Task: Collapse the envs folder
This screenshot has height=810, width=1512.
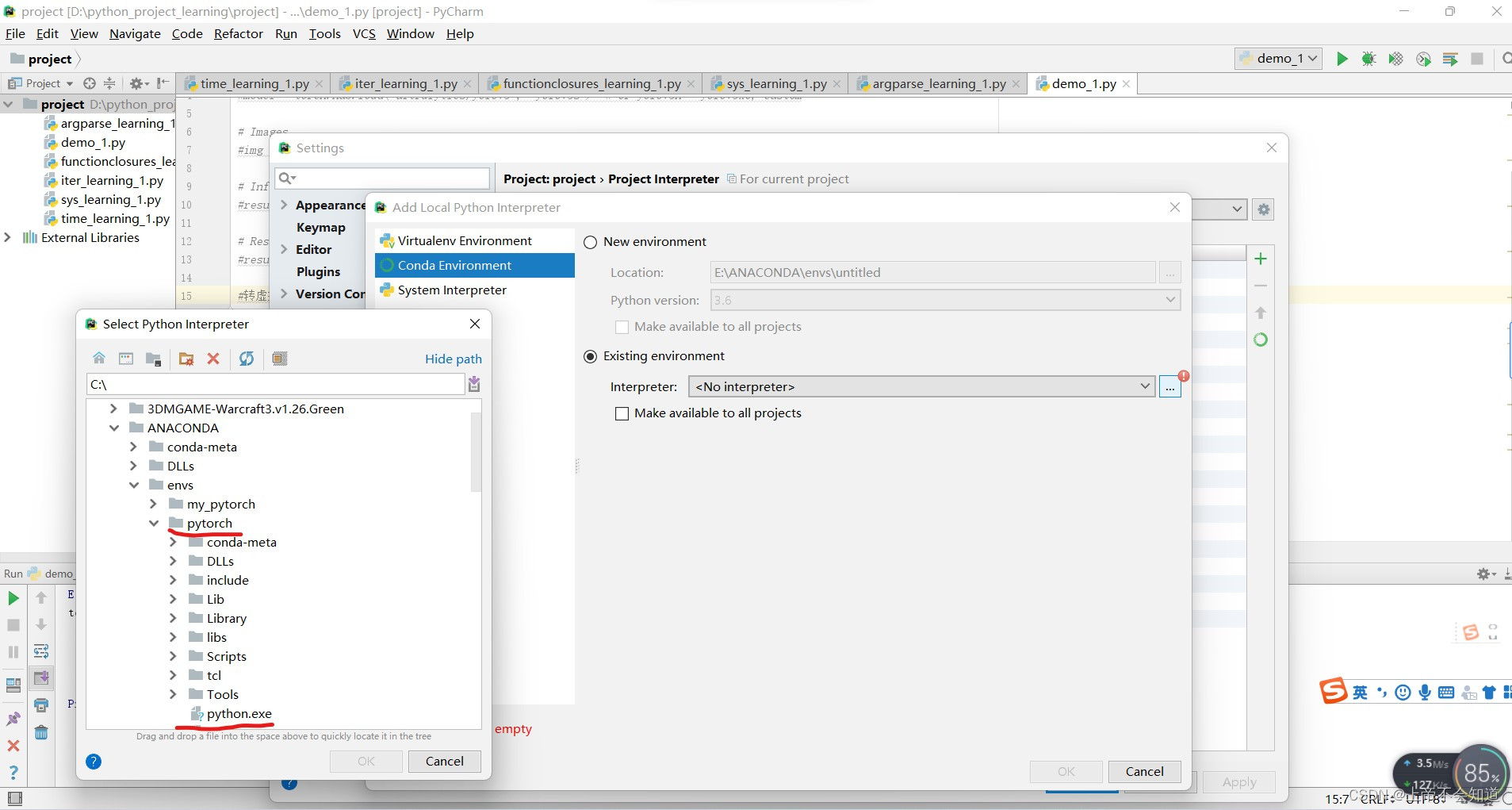Action: pyautogui.click(x=134, y=486)
